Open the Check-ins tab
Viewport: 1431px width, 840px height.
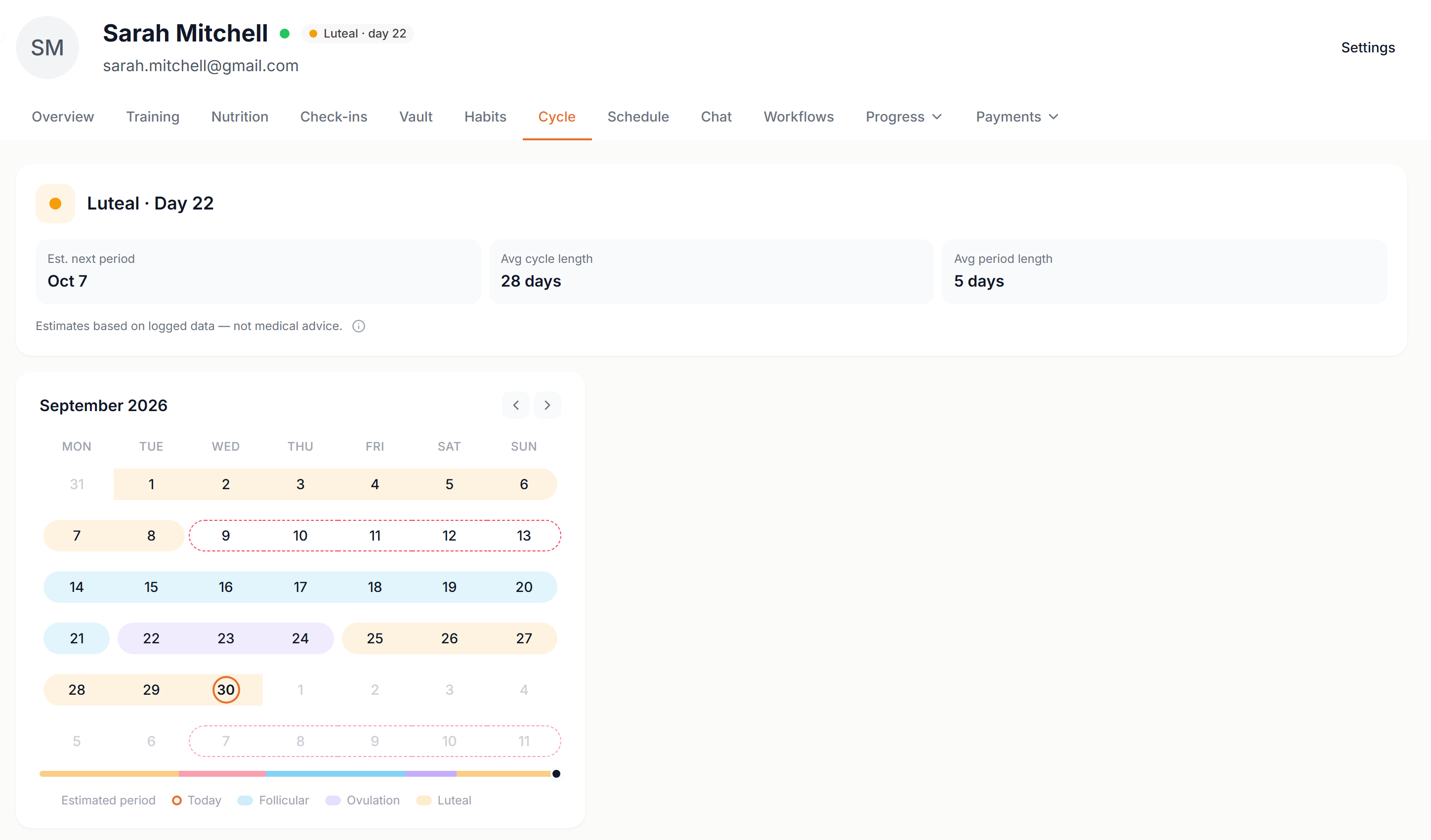tap(334, 117)
